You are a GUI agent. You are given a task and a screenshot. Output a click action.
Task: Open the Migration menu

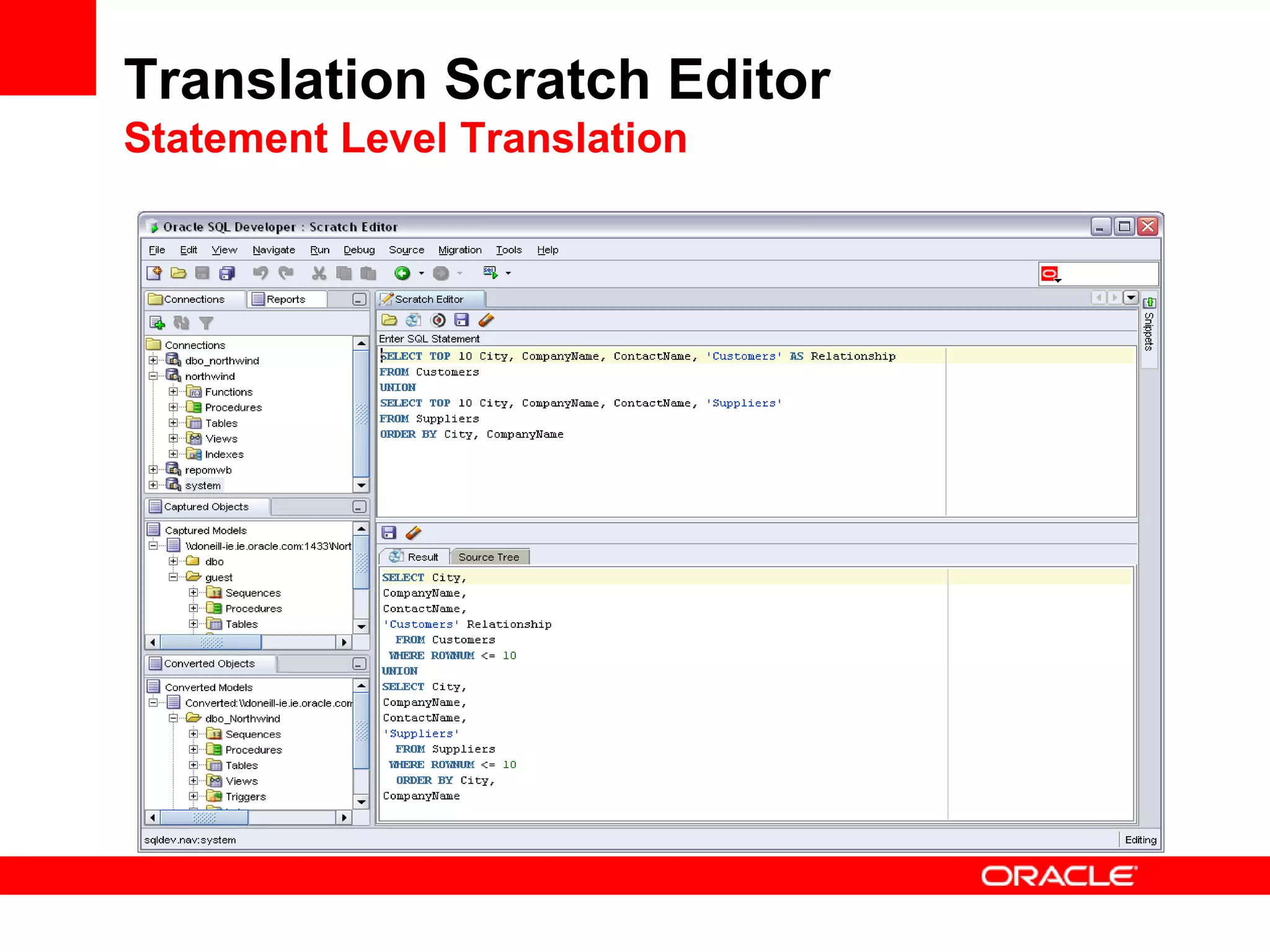(460, 250)
